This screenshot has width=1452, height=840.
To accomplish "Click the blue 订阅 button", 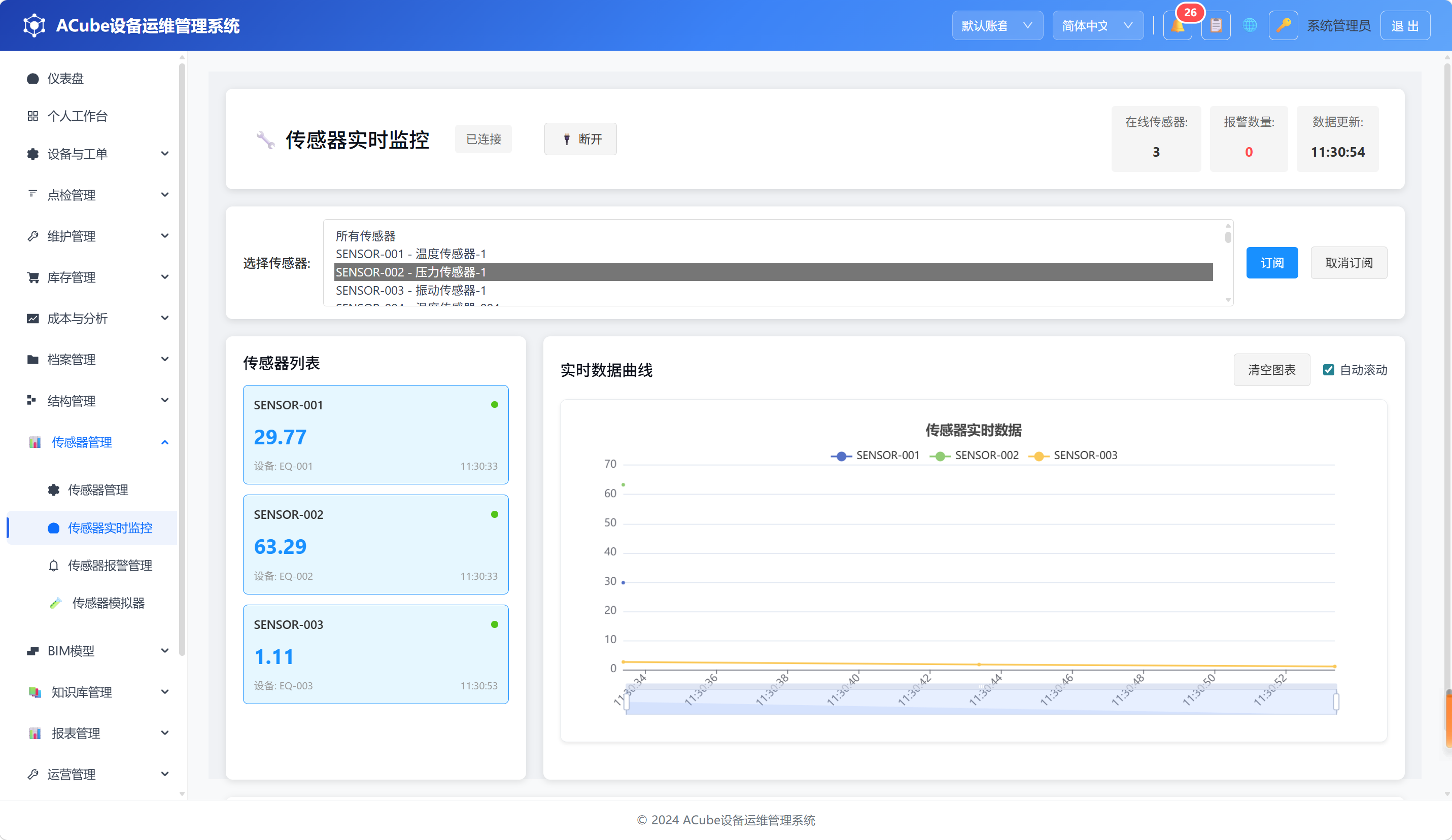I will click(x=1272, y=263).
